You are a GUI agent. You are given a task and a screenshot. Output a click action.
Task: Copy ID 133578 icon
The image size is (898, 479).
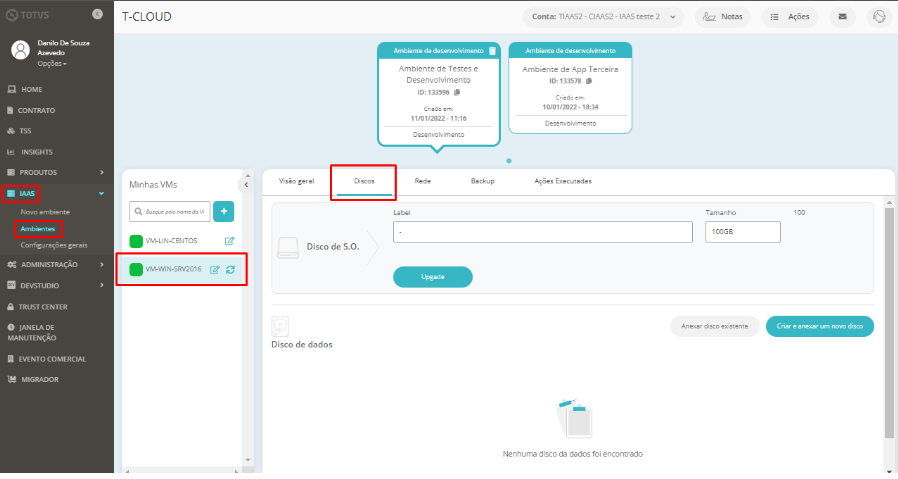click(589, 81)
